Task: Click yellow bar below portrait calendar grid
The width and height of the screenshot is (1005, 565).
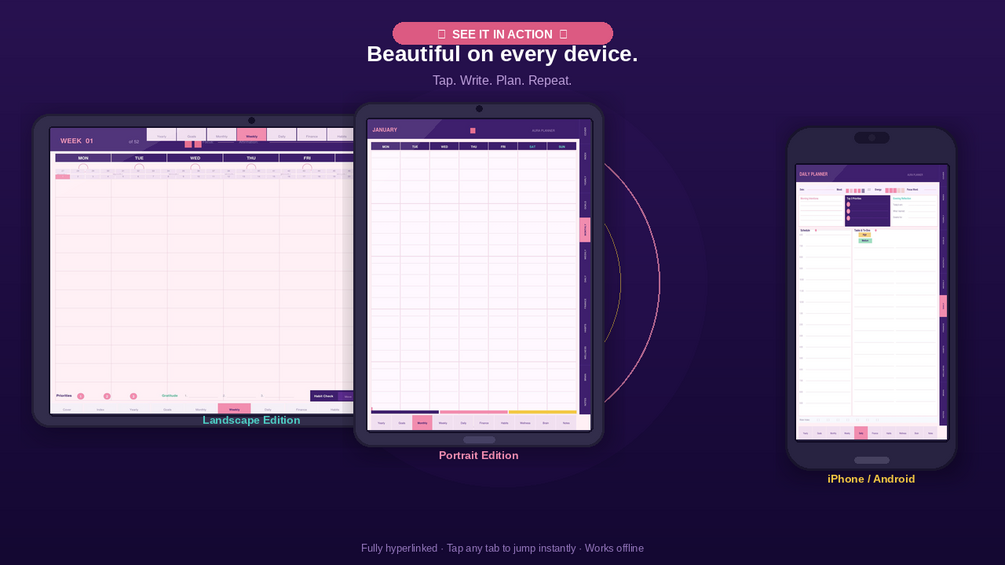Action: coord(542,412)
